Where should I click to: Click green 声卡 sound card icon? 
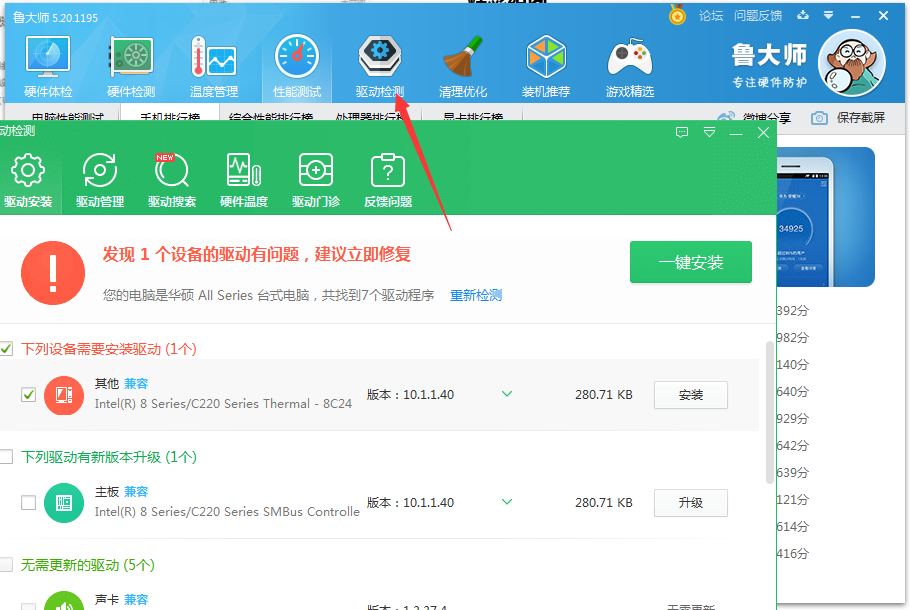tap(64, 601)
